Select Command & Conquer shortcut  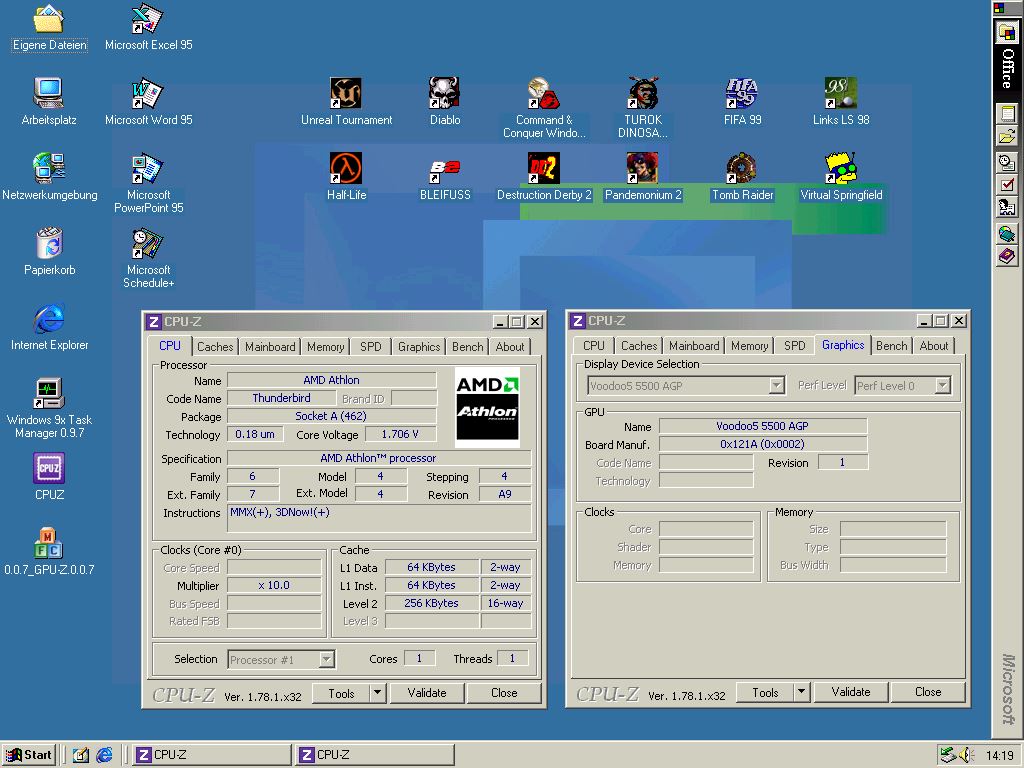pos(544,93)
